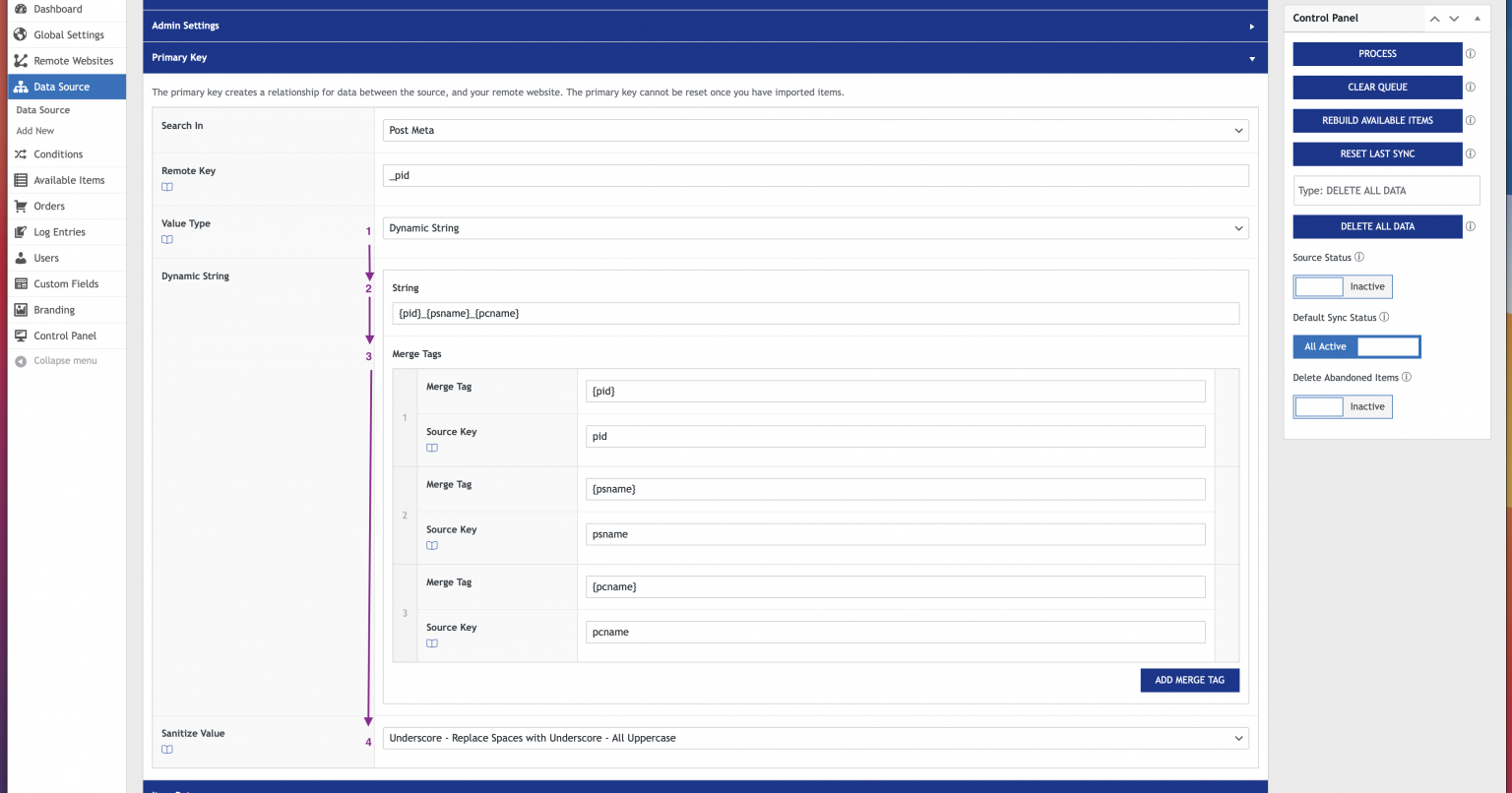Click the Users person icon

pyautogui.click(x=21, y=258)
